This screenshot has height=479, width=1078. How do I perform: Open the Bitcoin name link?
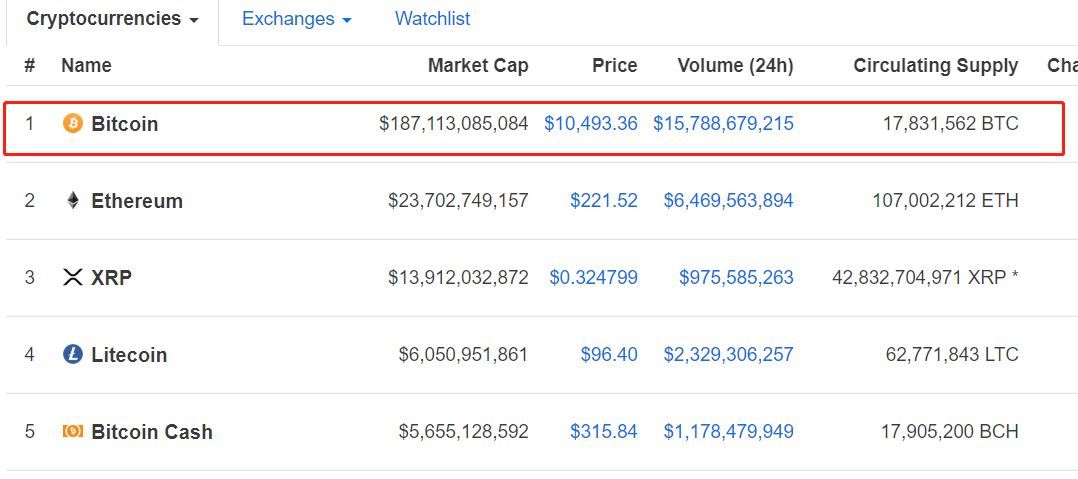(x=124, y=124)
